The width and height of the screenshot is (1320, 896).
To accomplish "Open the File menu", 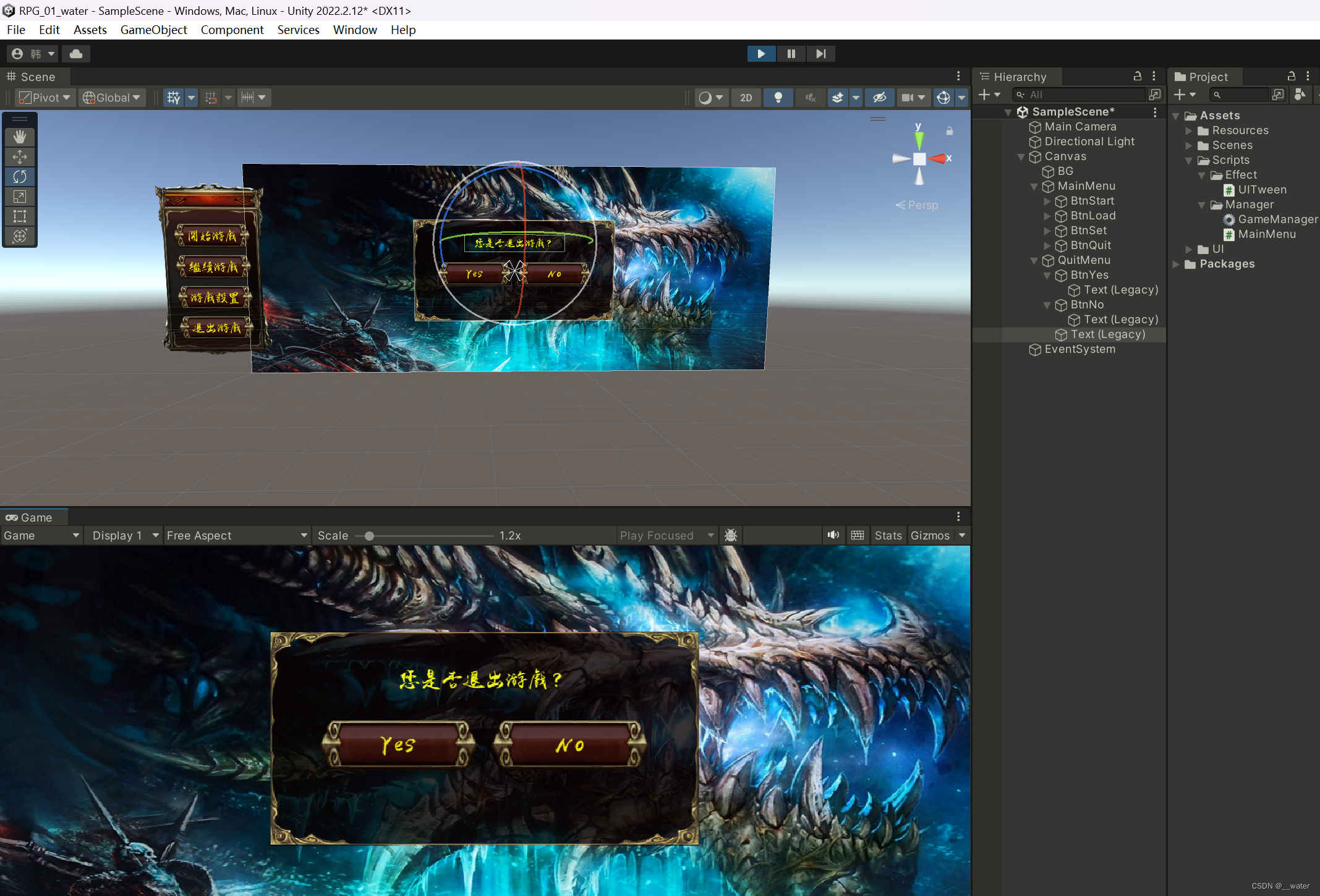I will pos(16,30).
